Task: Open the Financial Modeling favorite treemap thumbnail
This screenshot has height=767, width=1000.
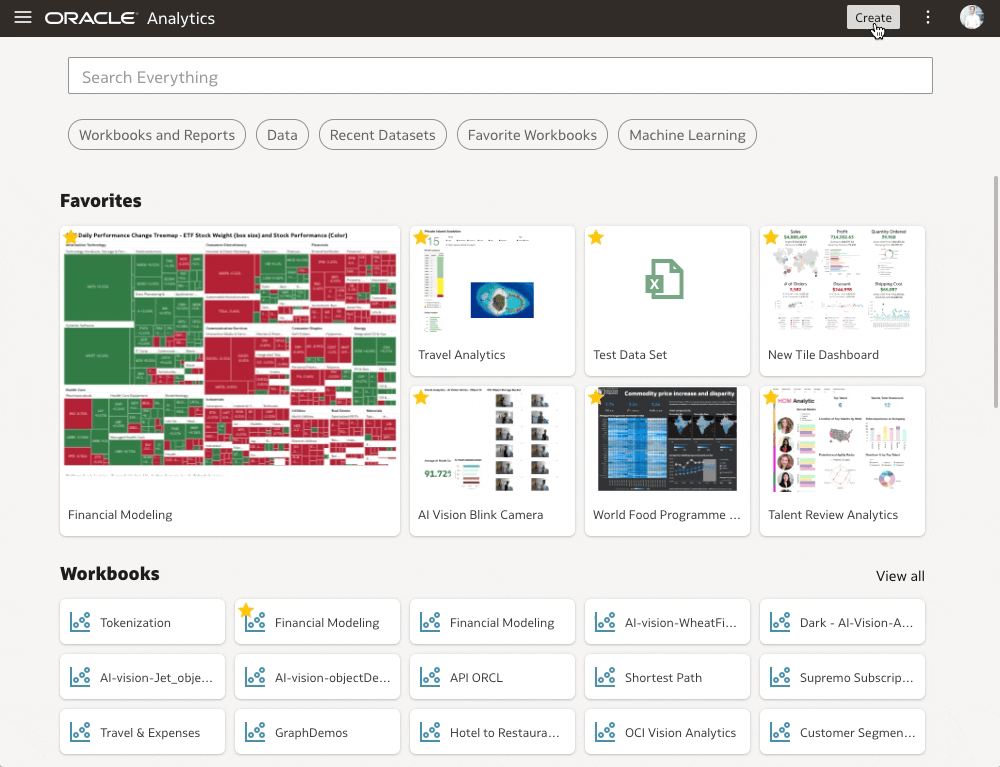Action: coord(230,354)
